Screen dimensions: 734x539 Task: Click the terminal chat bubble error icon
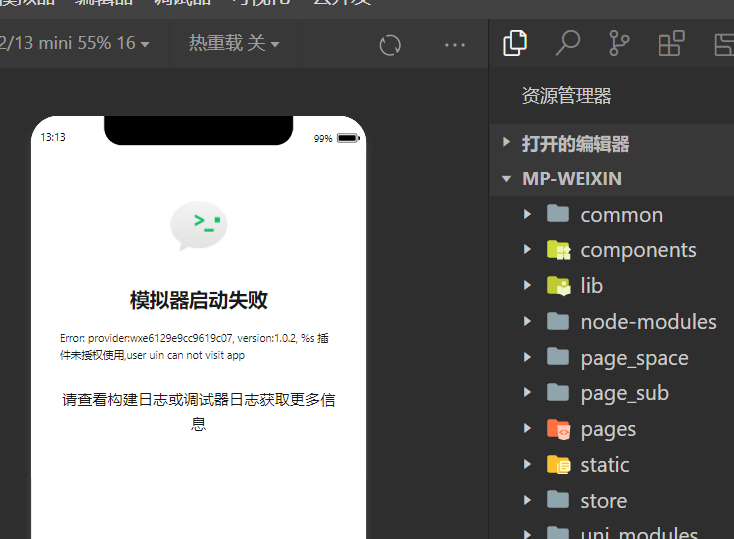click(198, 226)
